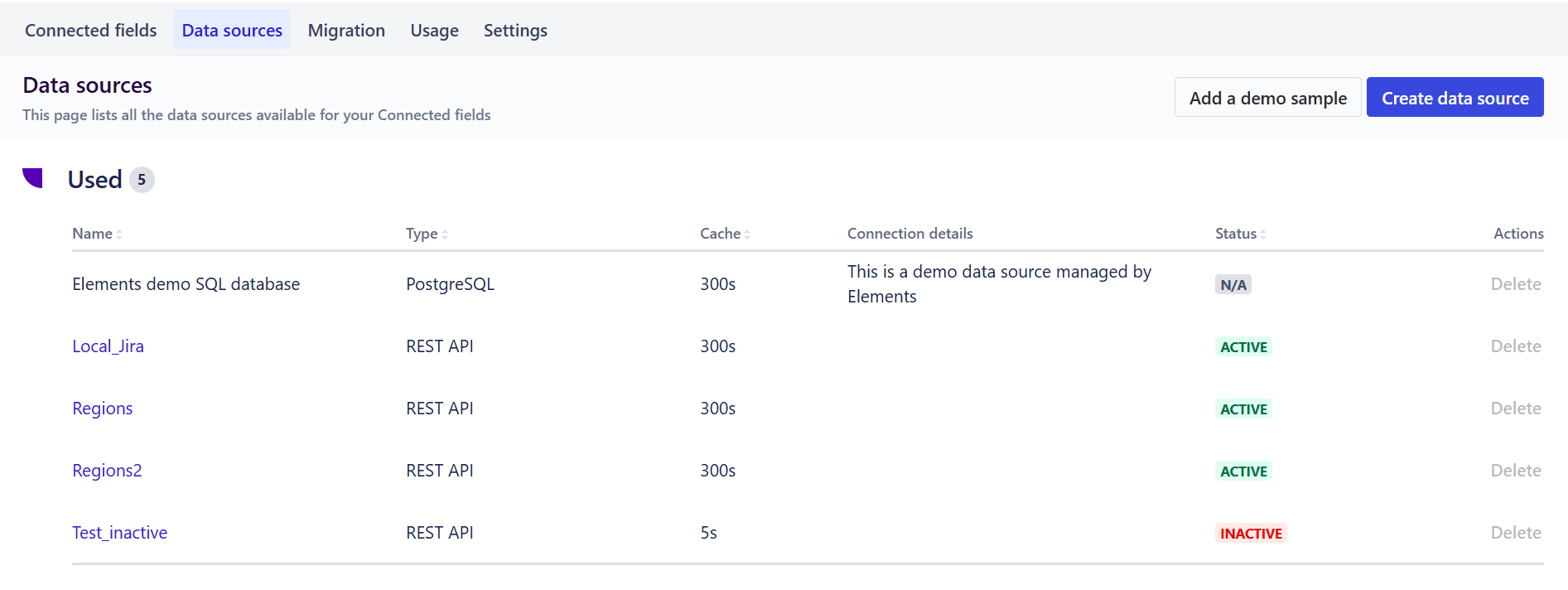
Task: Delete Elements demo SQL database row
Action: (x=1516, y=284)
